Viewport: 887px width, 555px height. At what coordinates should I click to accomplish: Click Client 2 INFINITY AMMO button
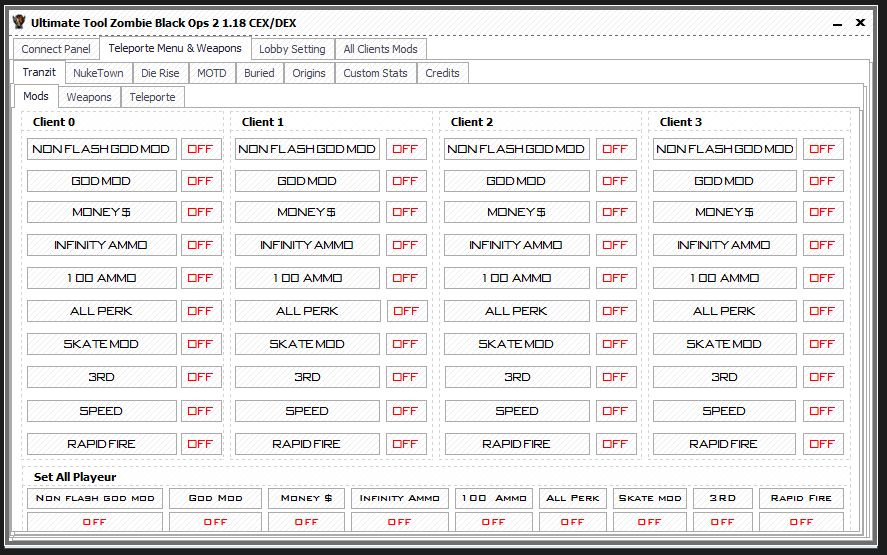click(516, 245)
